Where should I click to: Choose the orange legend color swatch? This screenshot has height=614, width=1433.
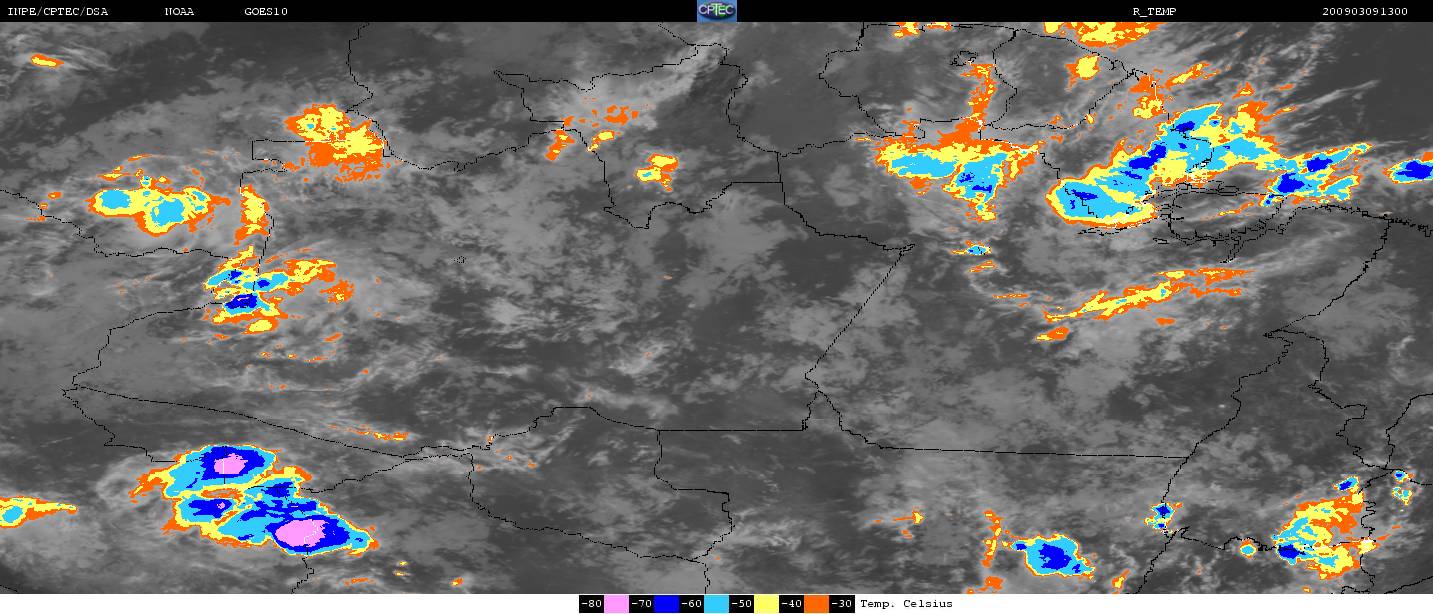816,604
